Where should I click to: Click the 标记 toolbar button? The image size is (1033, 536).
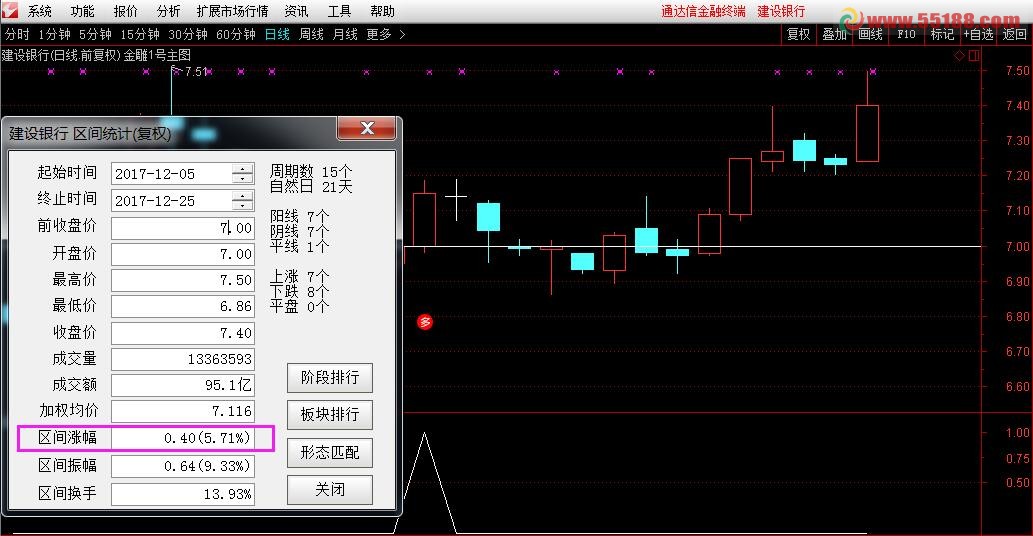click(x=941, y=34)
